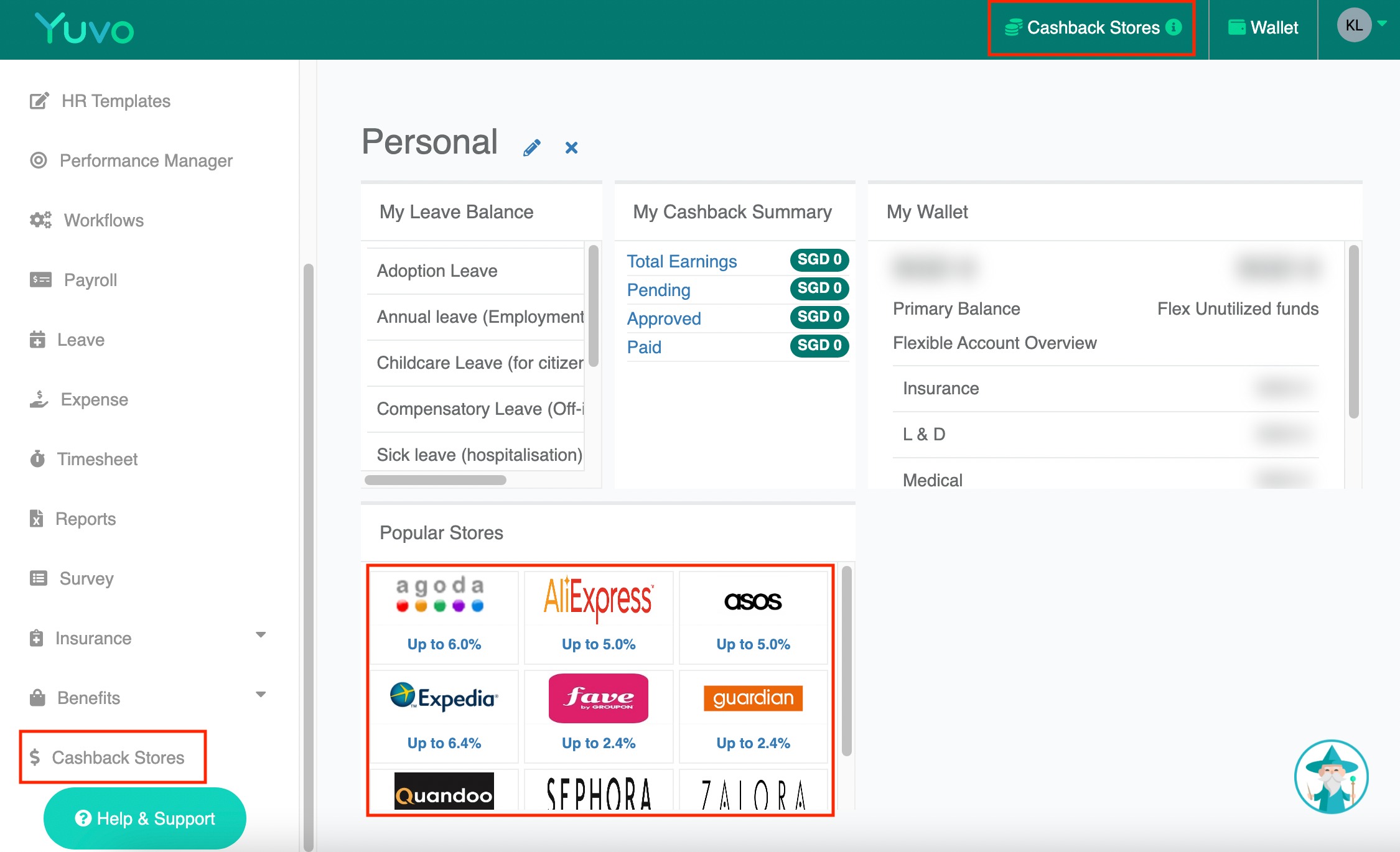Open Payroll in sidebar
Viewport: 1400px width, 852px height.
point(90,280)
